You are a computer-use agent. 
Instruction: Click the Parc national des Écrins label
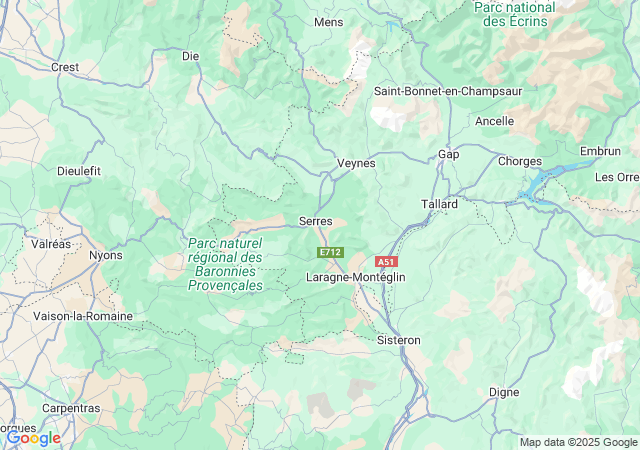tap(515, 14)
